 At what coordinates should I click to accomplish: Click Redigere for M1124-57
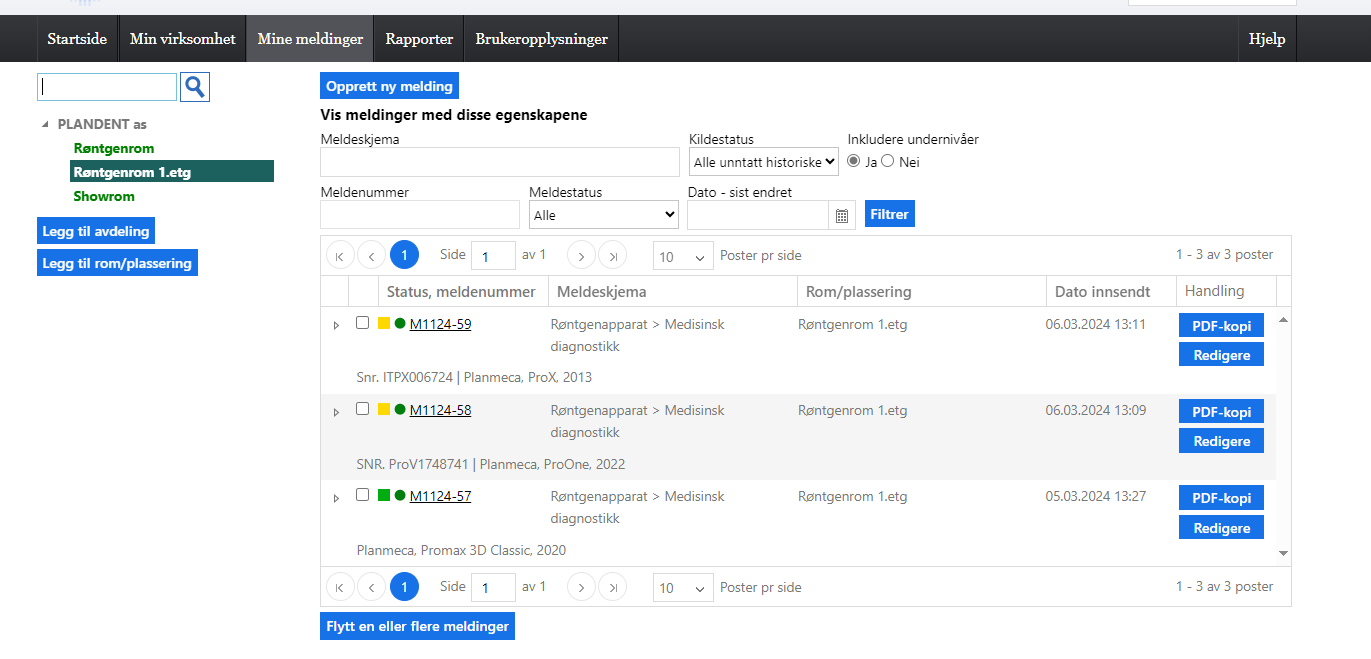(x=1221, y=527)
